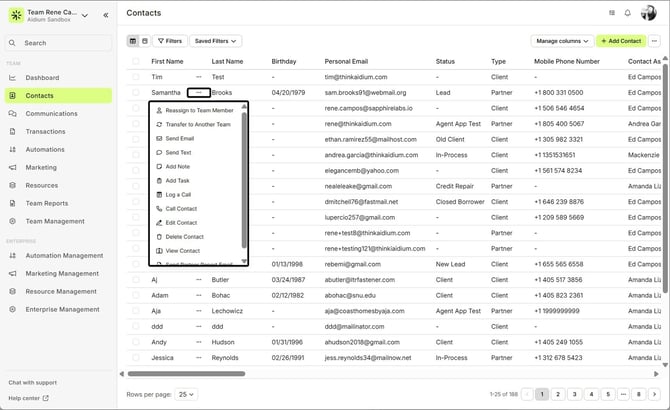Open row actions ellipsis for Jessica Reynolds
This screenshot has width=670, height=410.
click(x=199, y=357)
